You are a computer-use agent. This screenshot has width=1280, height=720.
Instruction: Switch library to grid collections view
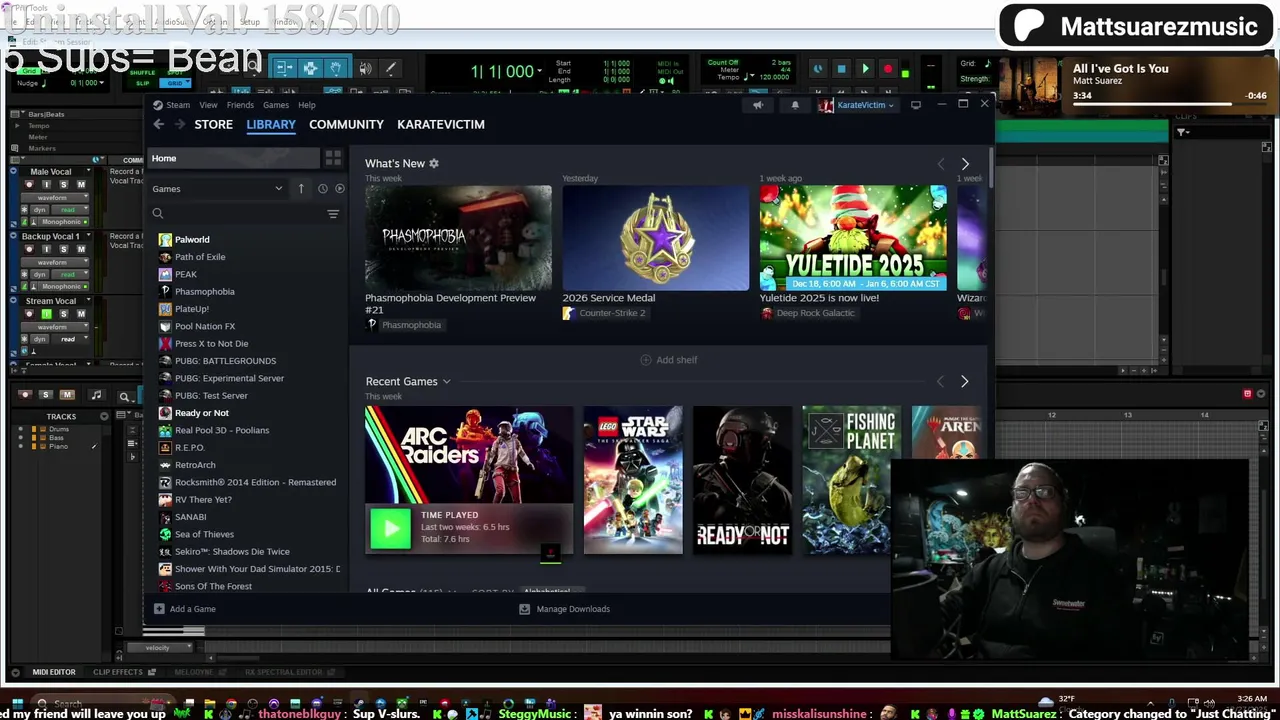[333, 158]
